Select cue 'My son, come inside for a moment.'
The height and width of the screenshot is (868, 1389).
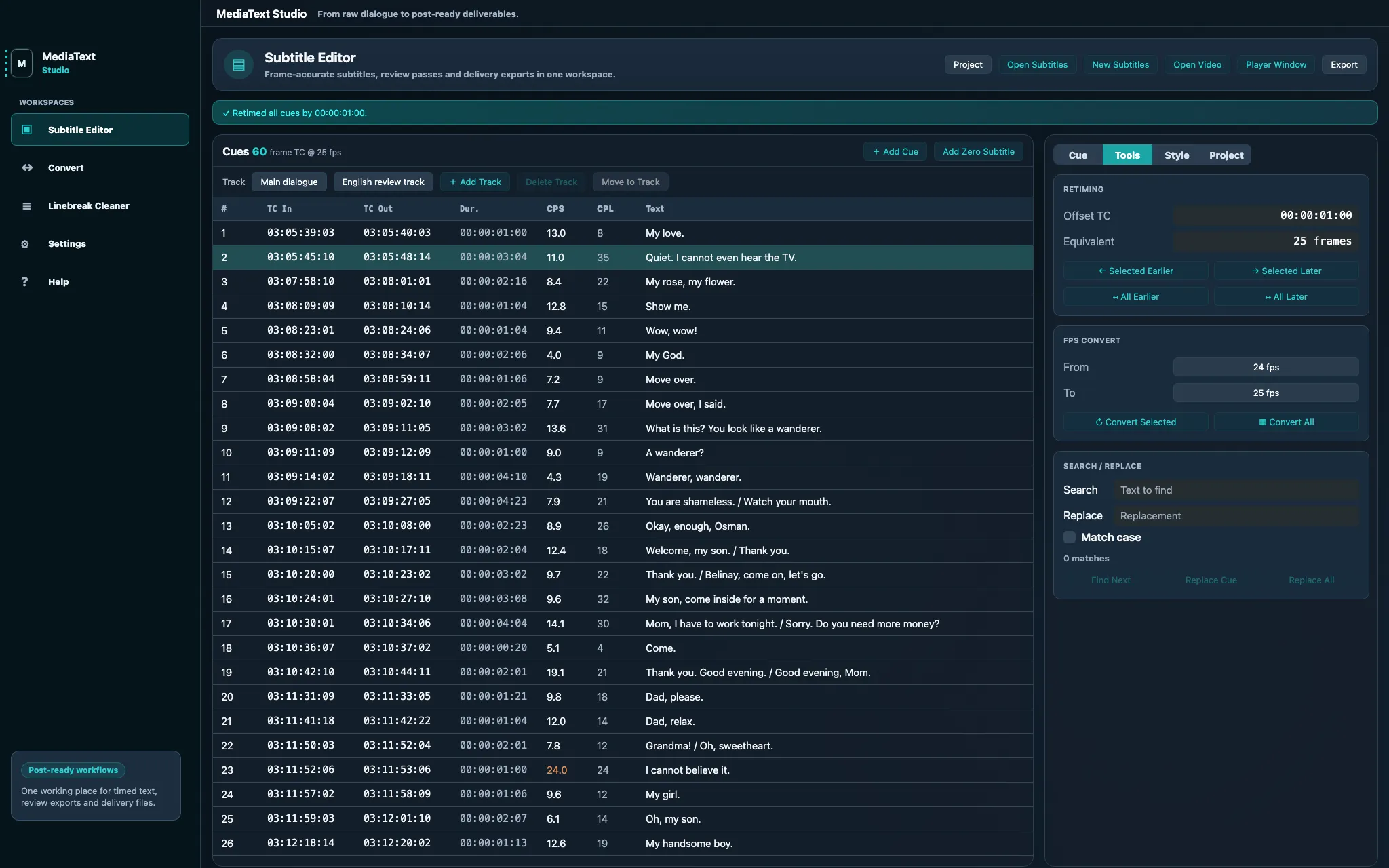coord(623,599)
